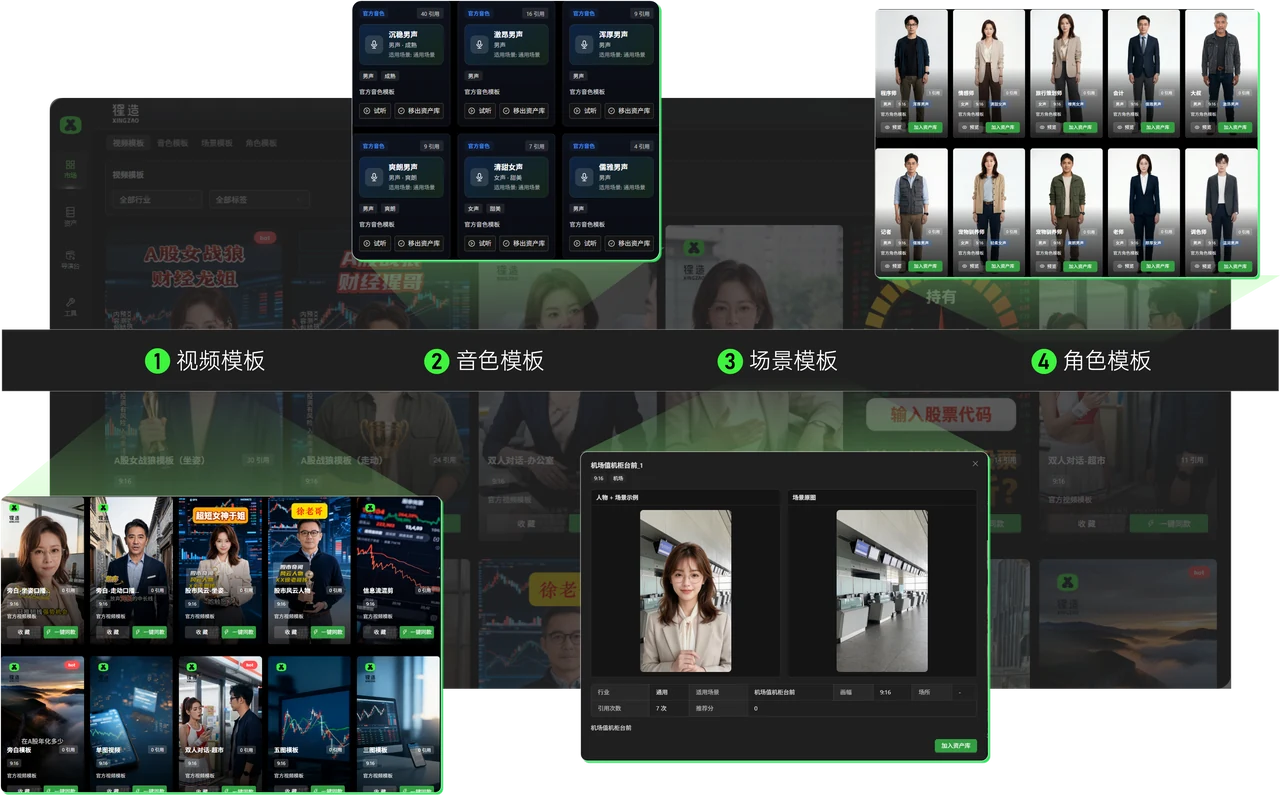Preview the 程序师 character with the 预览 button
The image size is (1280, 795).
pos(891,128)
